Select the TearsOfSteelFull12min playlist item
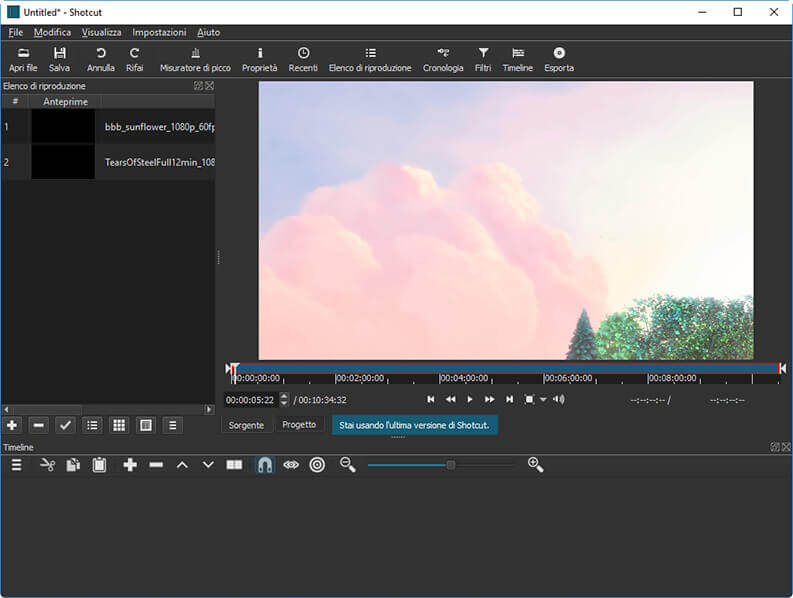 coord(108,162)
